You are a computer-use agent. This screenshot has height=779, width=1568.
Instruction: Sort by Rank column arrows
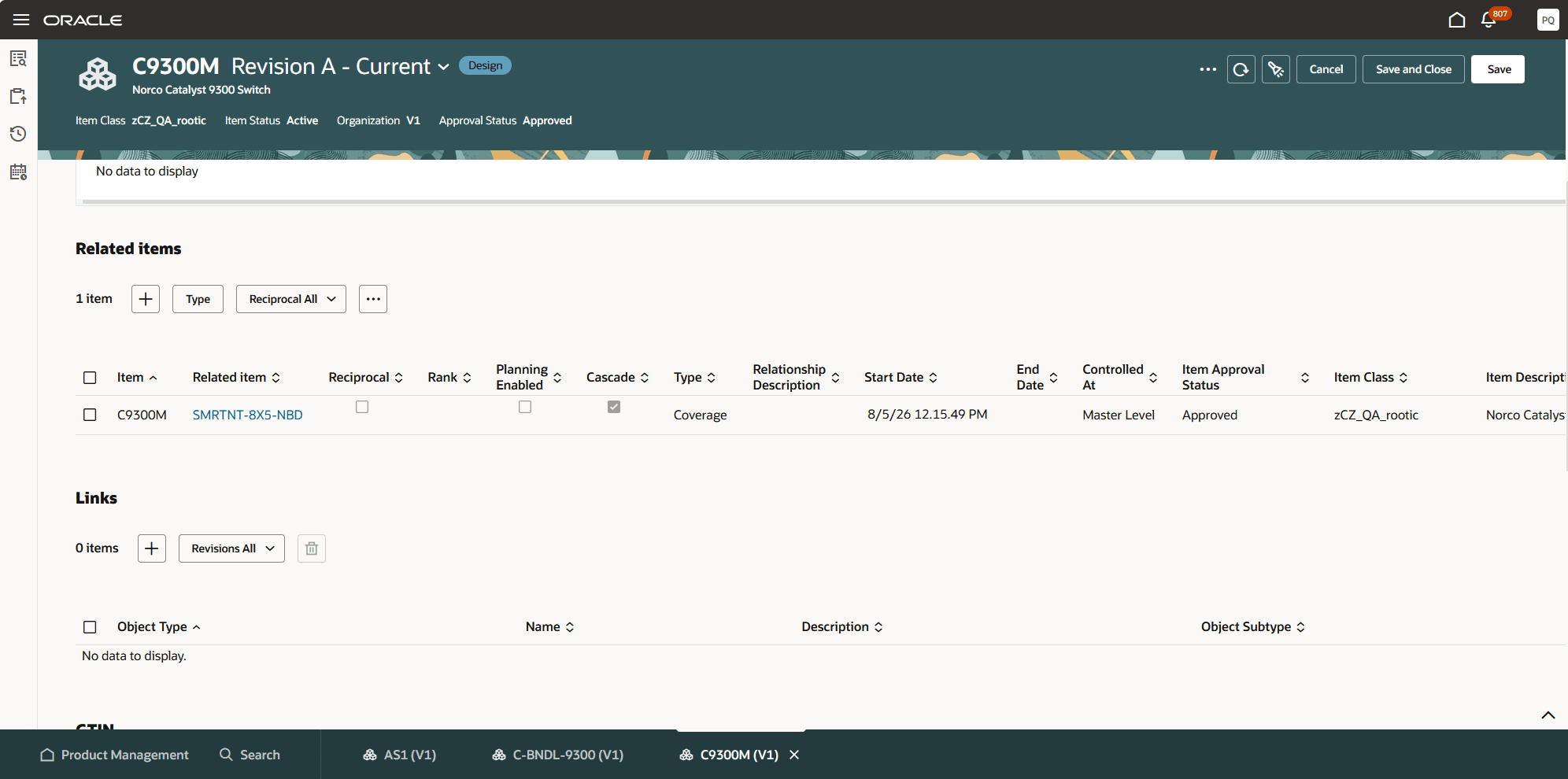(x=467, y=378)
